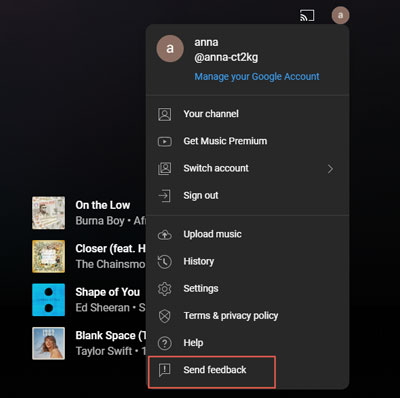
Task: Open Upload music
Action: (248, 235)
